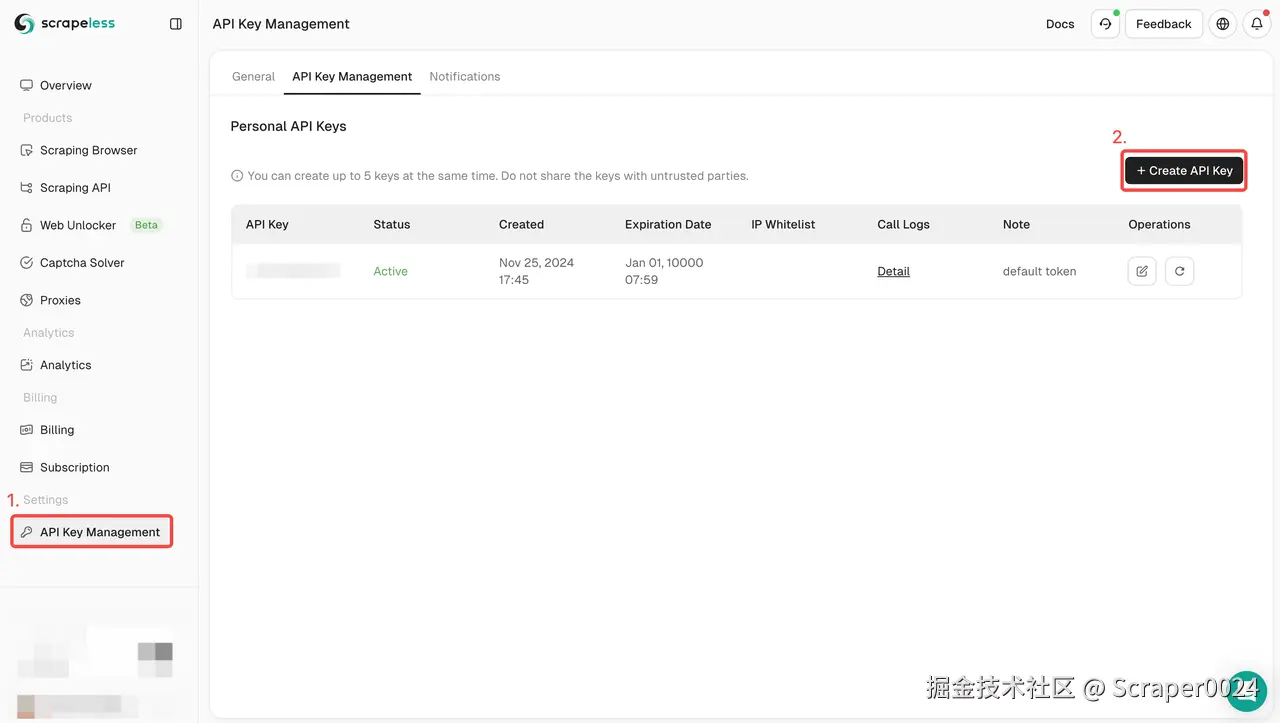Open the Subscription page
Screen dimensions: 1280x723
click(75, 467)
